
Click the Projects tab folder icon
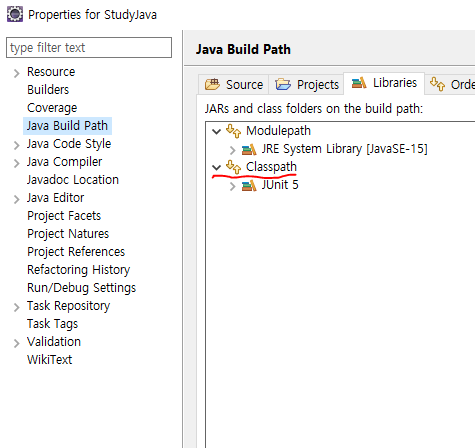283,84
